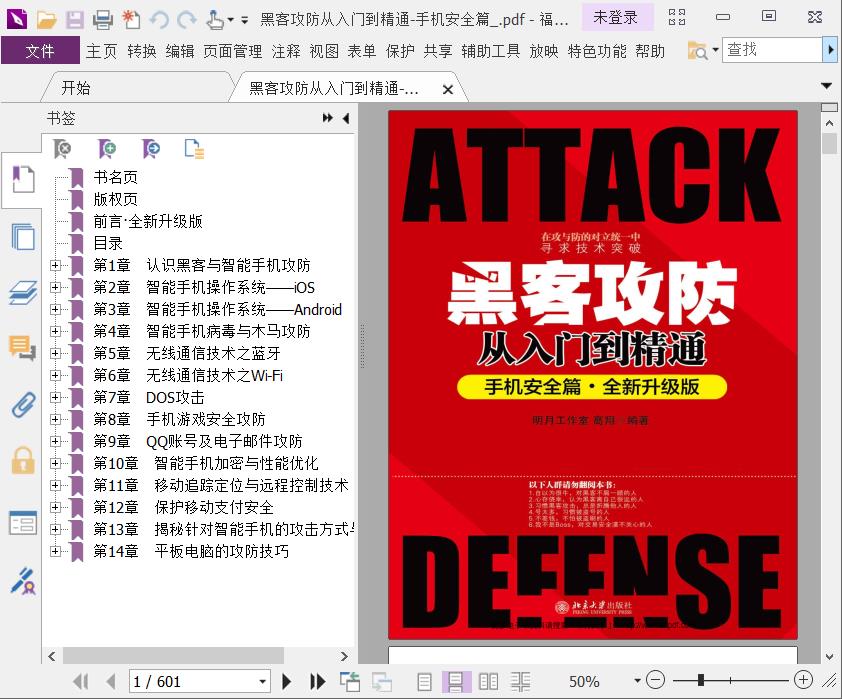Open the Digital signatures sidebar icon
The height and width of the screenshot is (699, 842).
[23, 581]
